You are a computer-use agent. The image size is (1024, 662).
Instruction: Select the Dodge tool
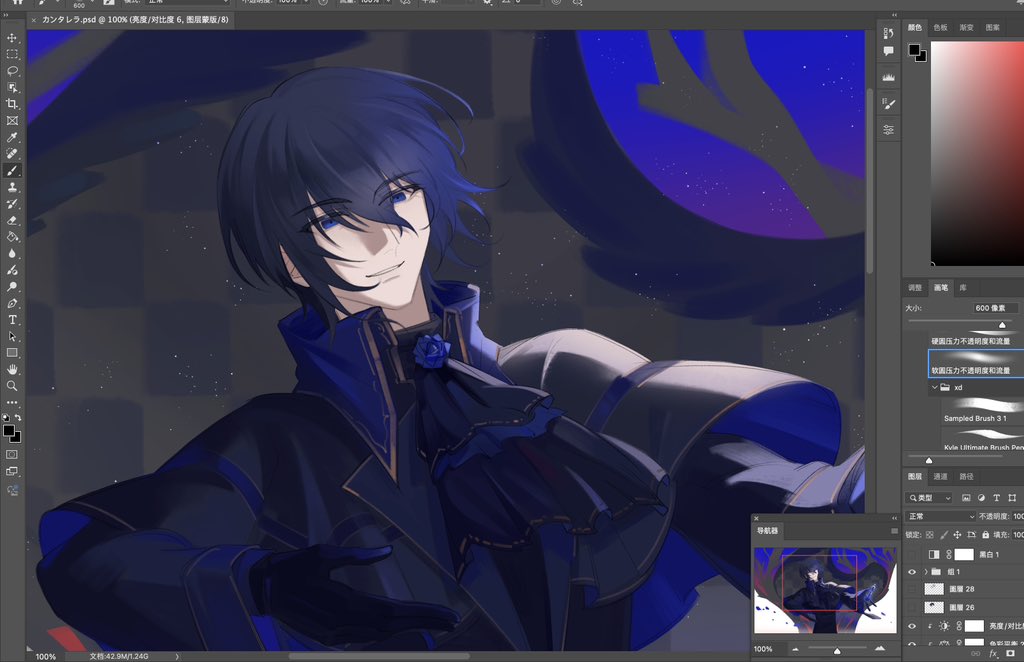click(x=12, y=287)
